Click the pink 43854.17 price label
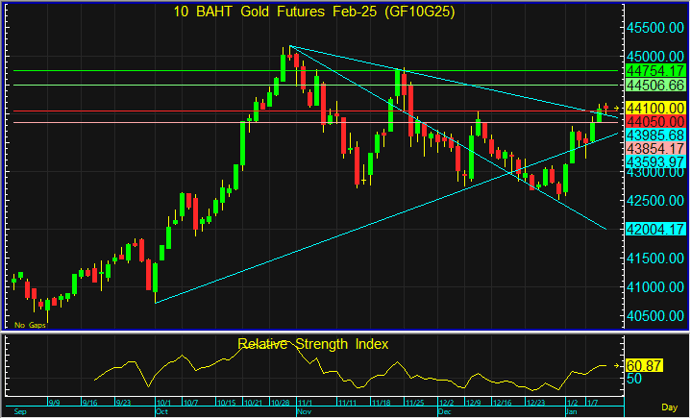This screenshot has width=691, height=419. pyautogui.click(x=654, y=148)
